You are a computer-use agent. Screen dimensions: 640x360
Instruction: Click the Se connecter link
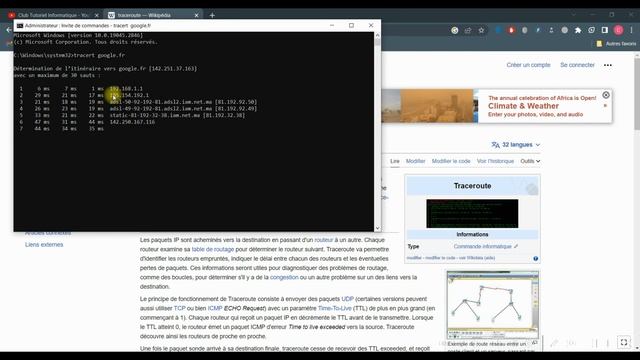577,65
